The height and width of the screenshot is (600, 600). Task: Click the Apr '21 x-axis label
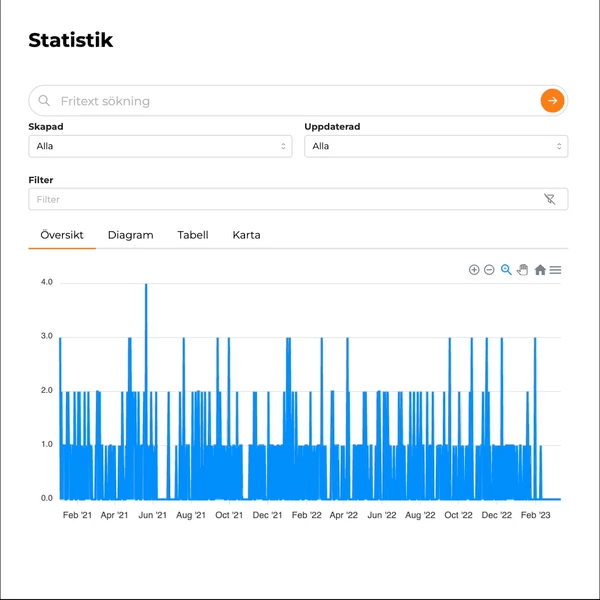[x=114, y=515]
